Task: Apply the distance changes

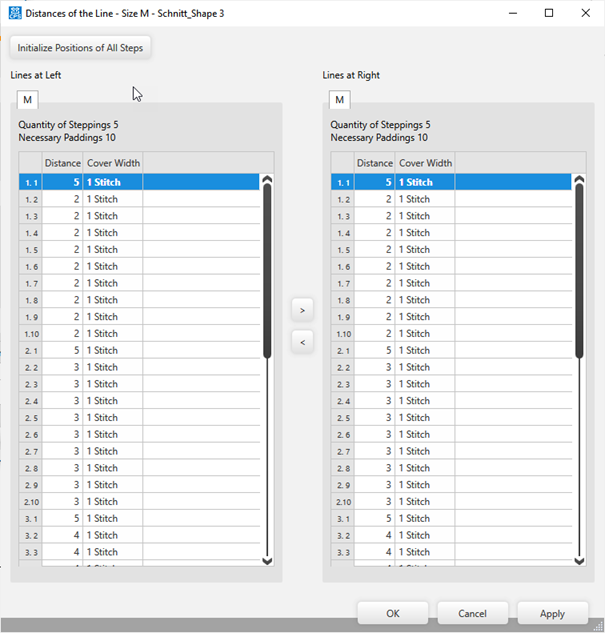Action: pyautogui.click(x=553, y=613)
